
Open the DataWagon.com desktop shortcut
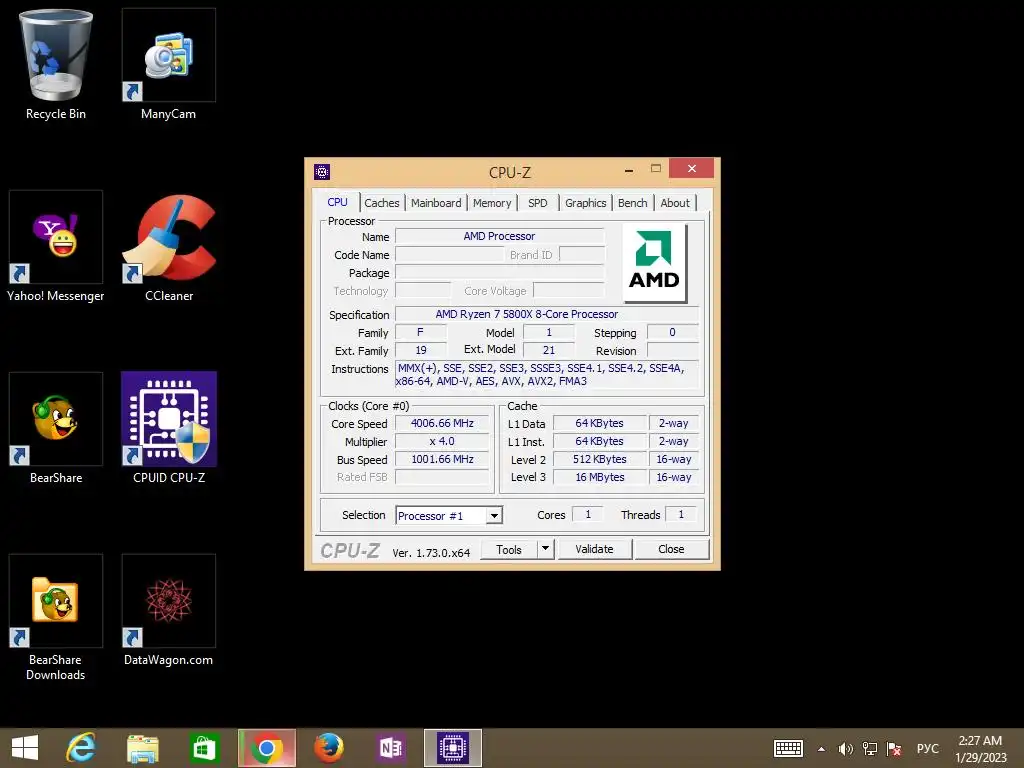coord(168,610)
